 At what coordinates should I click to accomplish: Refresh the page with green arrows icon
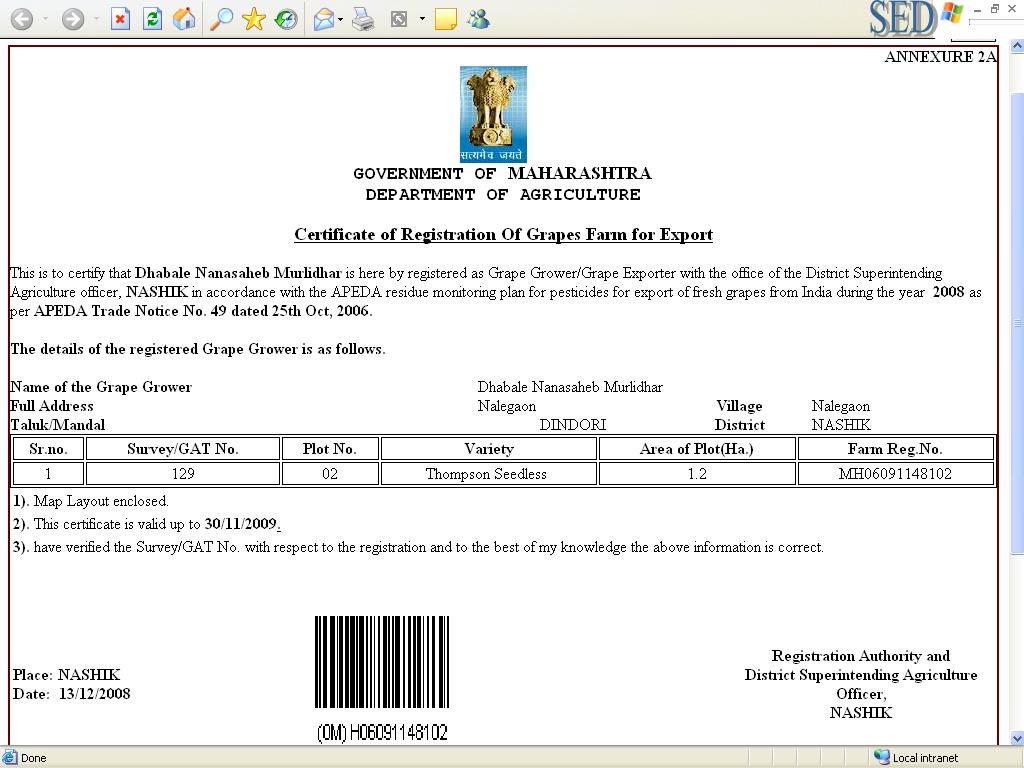pyautogui.click(x=153, y=19)
